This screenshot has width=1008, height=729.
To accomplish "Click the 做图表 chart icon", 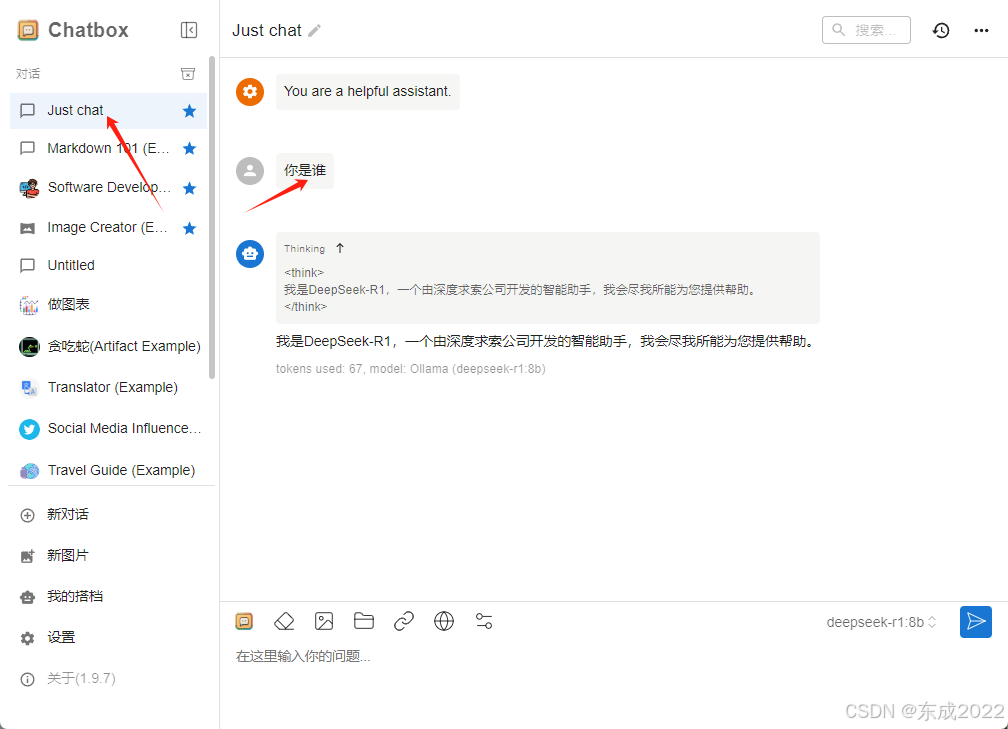I will pyautogui.click(x=29, y=305).
